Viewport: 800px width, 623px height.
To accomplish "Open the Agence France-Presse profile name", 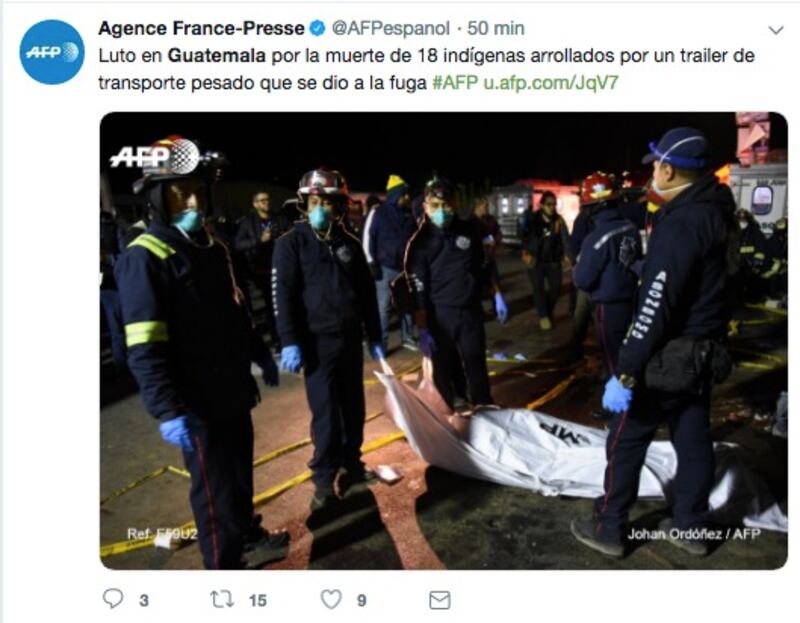I will tap(201, 28).
